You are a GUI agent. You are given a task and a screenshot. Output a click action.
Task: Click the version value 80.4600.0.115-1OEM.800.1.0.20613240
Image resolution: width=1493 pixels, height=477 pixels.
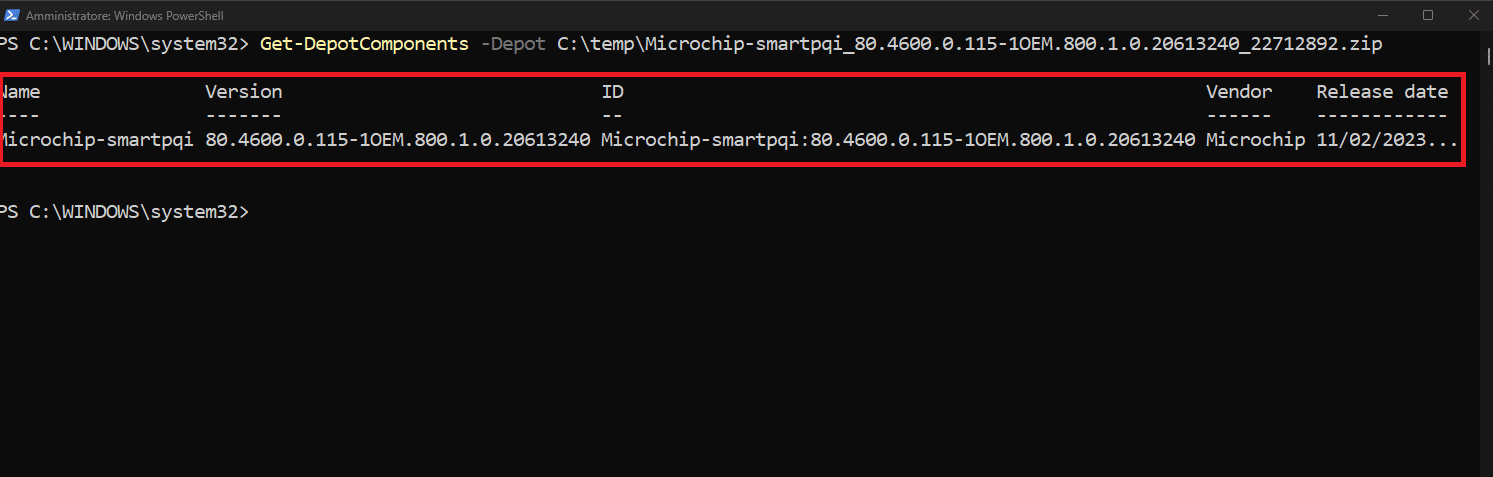click(398, 140)
